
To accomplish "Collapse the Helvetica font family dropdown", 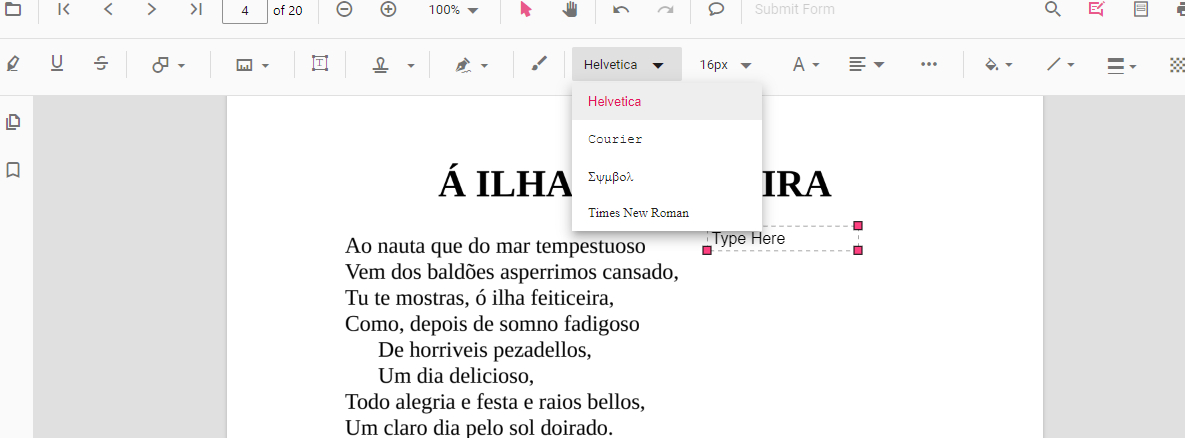I will pyautogui.click(x=627, y=64).
